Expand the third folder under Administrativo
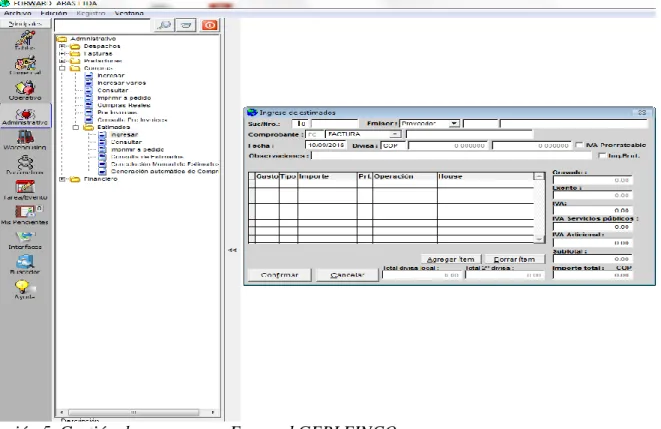 point(62,61)
